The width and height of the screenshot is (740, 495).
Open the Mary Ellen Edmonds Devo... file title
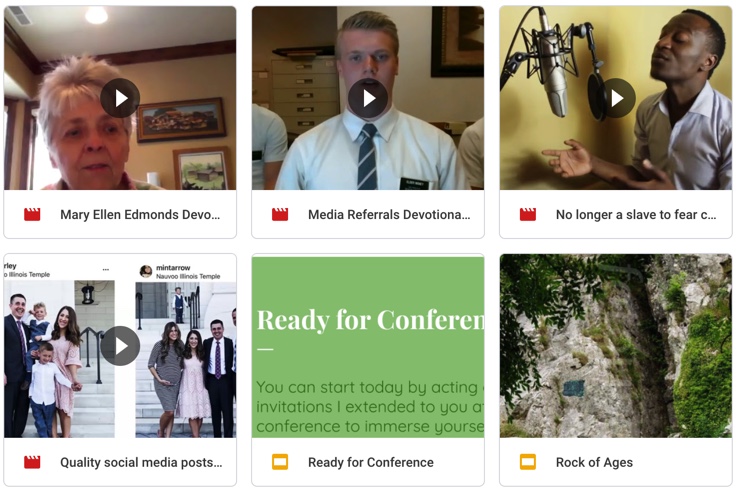(140, 215)
